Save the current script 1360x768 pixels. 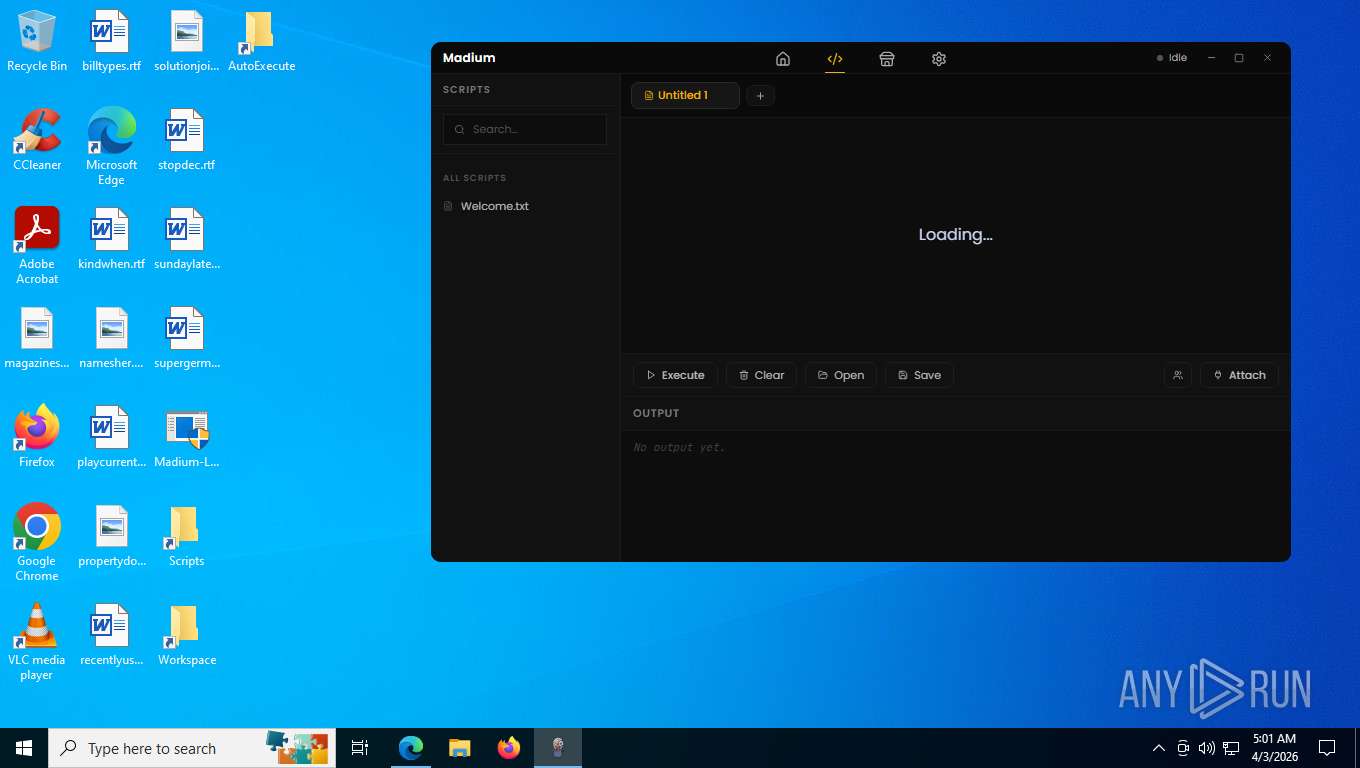coord(919,375)
